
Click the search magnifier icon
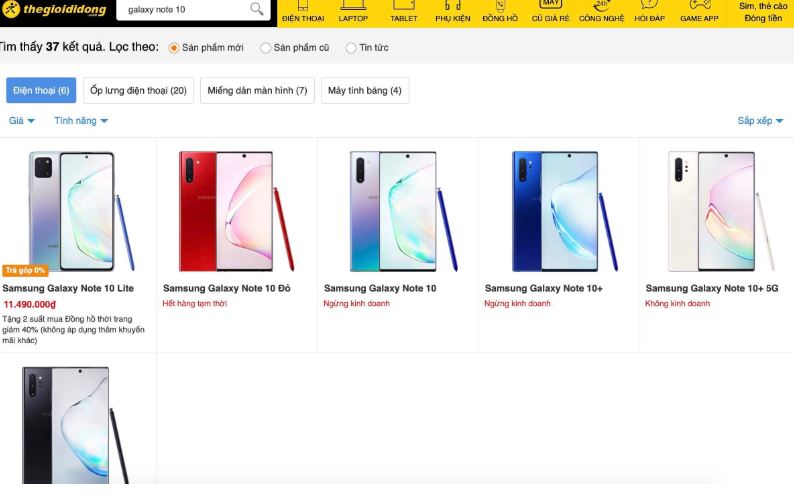click(257, 9)
